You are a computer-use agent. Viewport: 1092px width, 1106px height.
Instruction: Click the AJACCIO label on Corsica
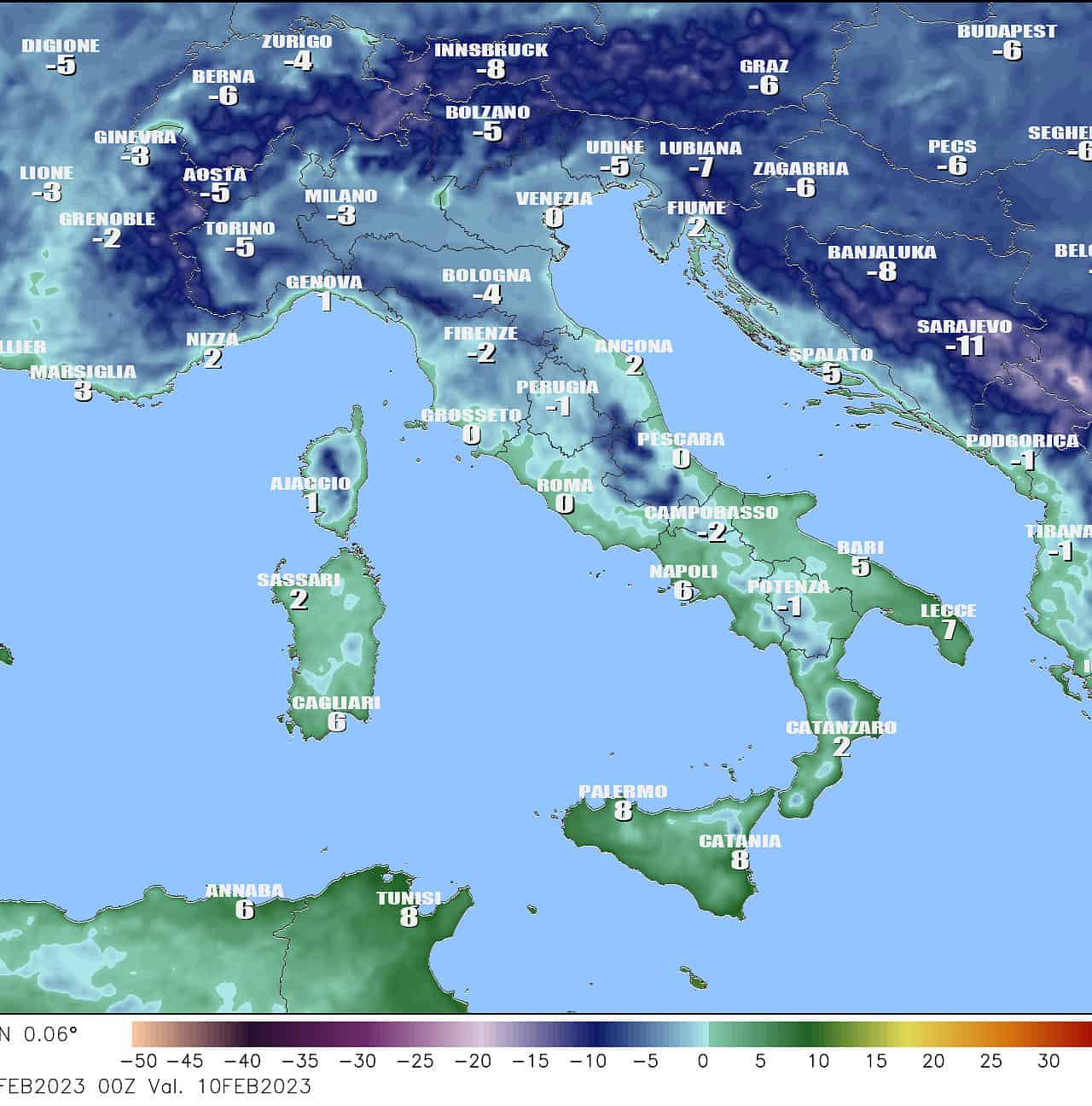coord(311,483)
